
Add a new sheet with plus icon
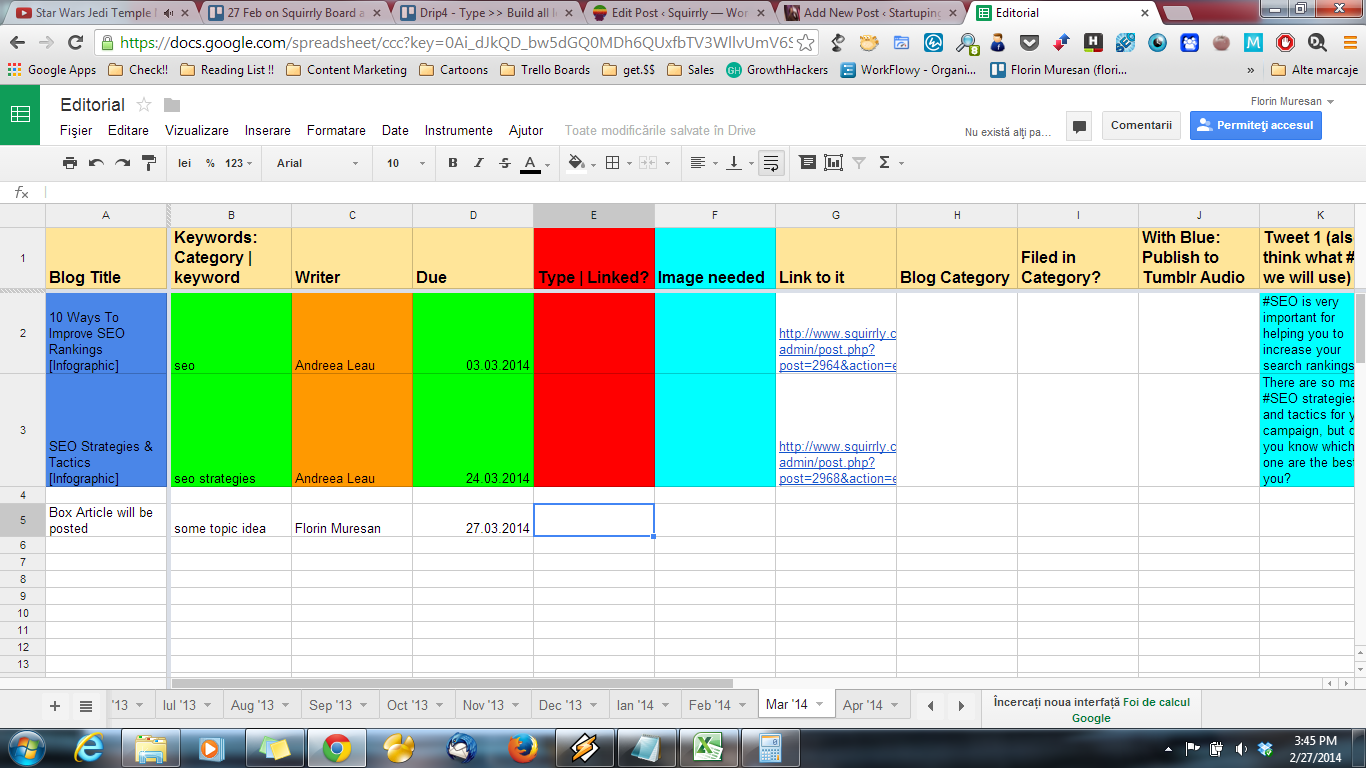point(55,706)
